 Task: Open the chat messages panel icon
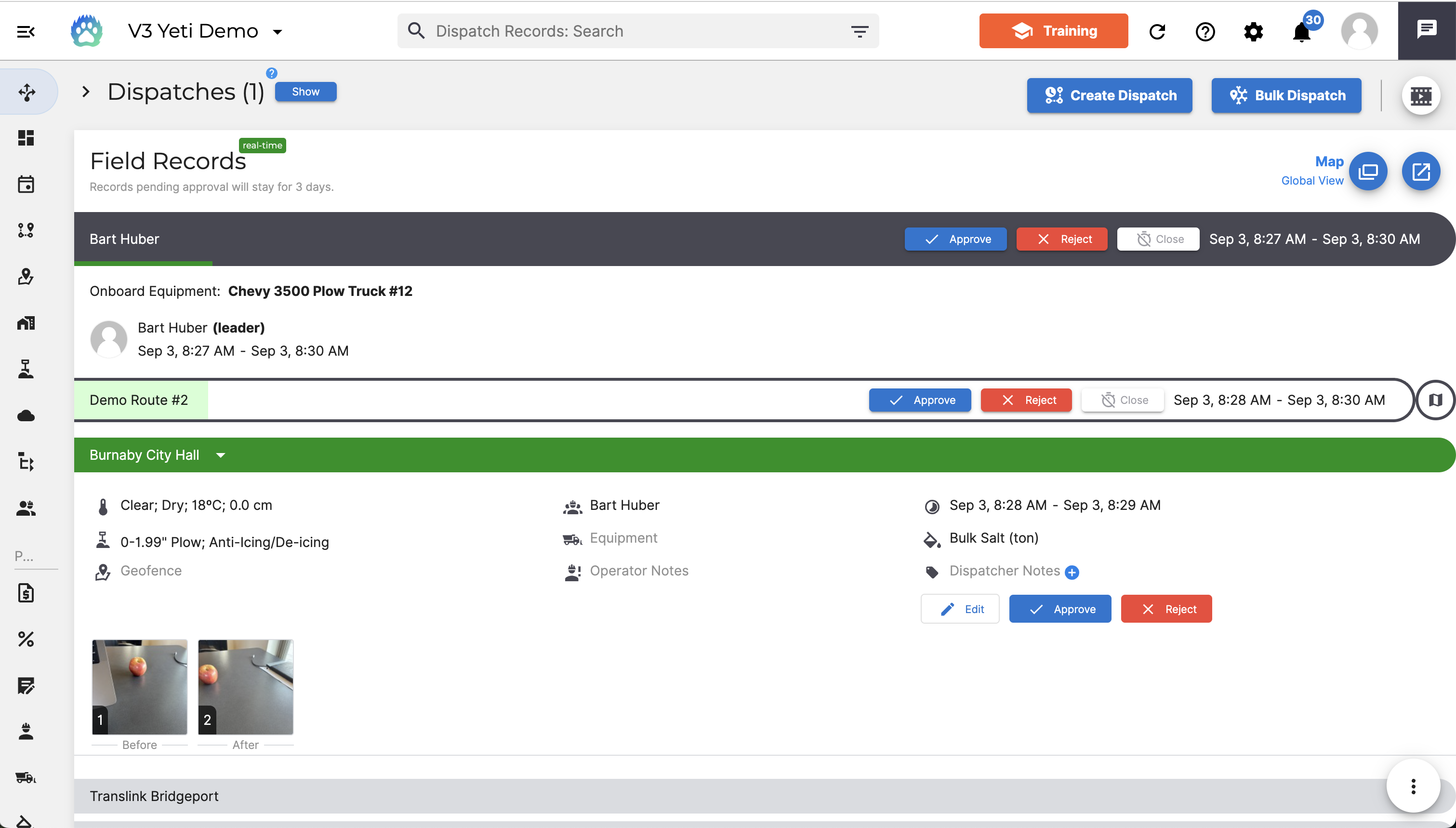click(x=1427, y=29)
